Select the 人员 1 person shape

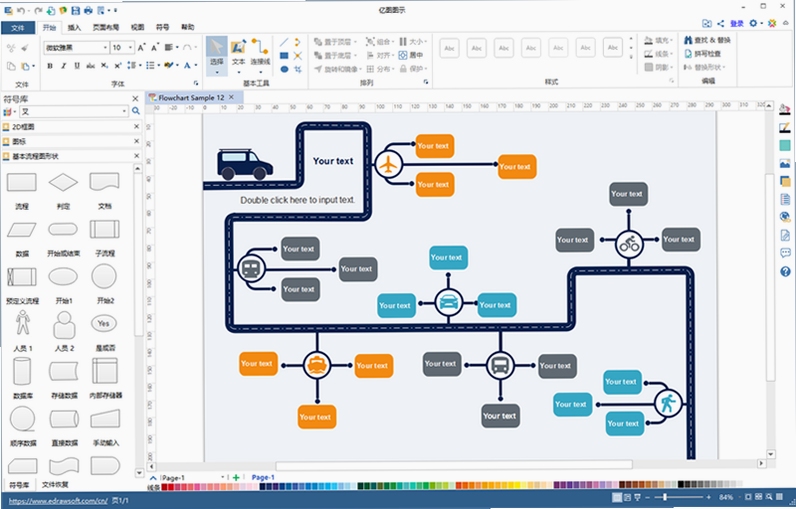pos(22,323)
